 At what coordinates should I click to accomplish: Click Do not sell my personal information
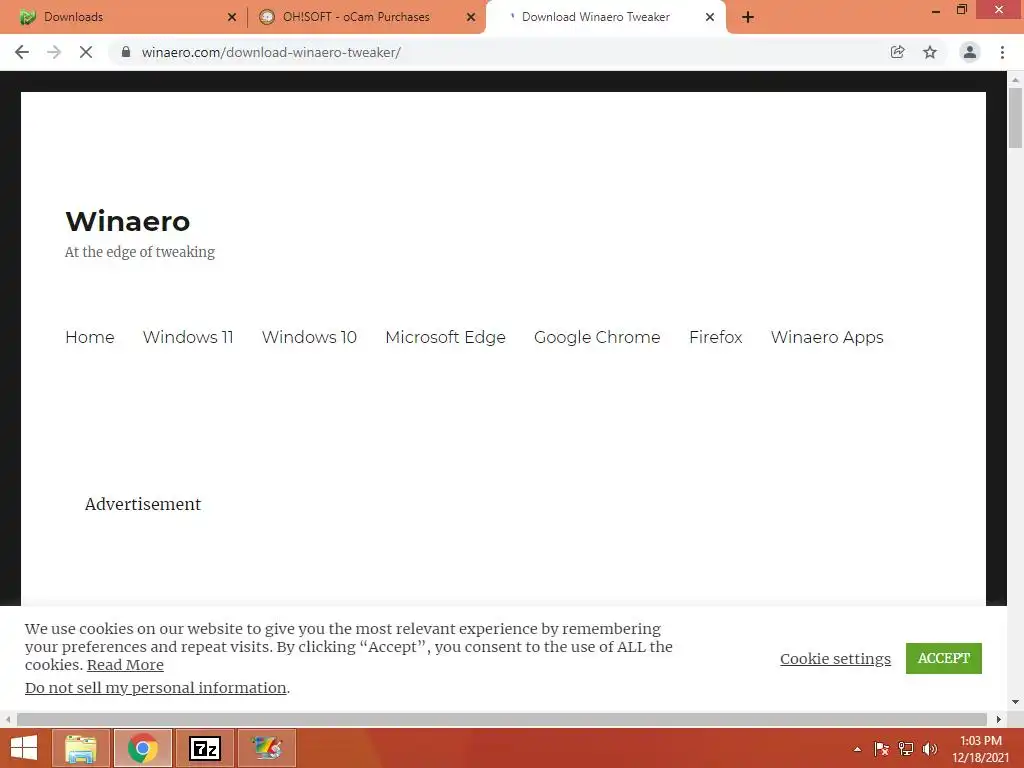[155, 688]
